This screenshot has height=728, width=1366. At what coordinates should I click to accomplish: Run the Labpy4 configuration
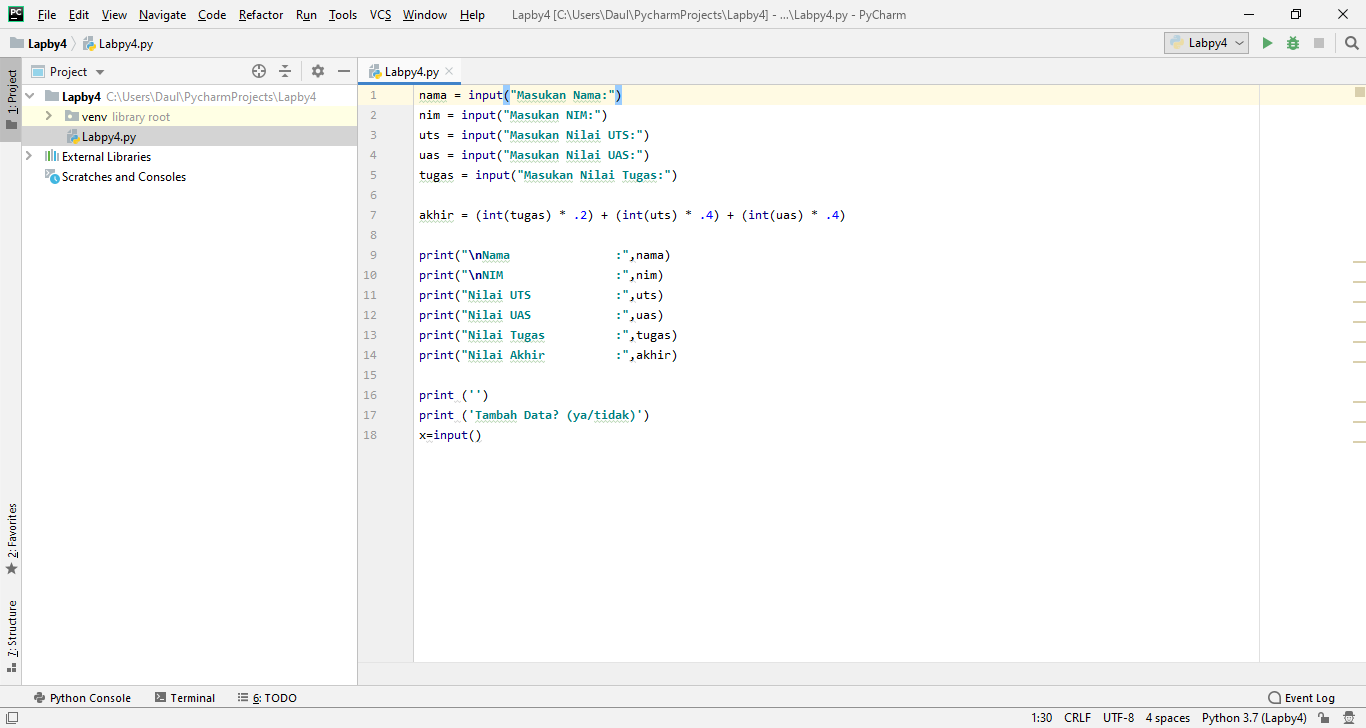coord(1266,43)
